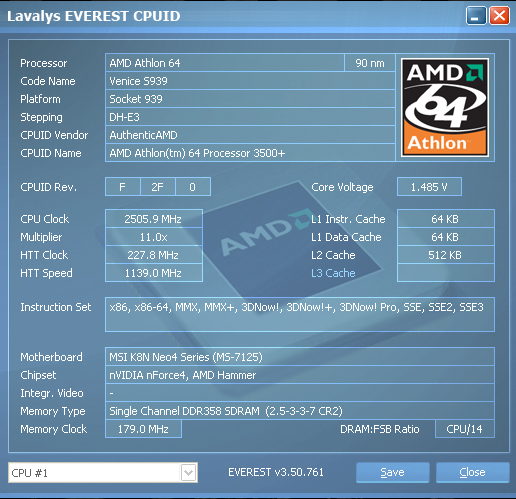Click the '227.8 MHz' HTT clock value

[154, 255]
